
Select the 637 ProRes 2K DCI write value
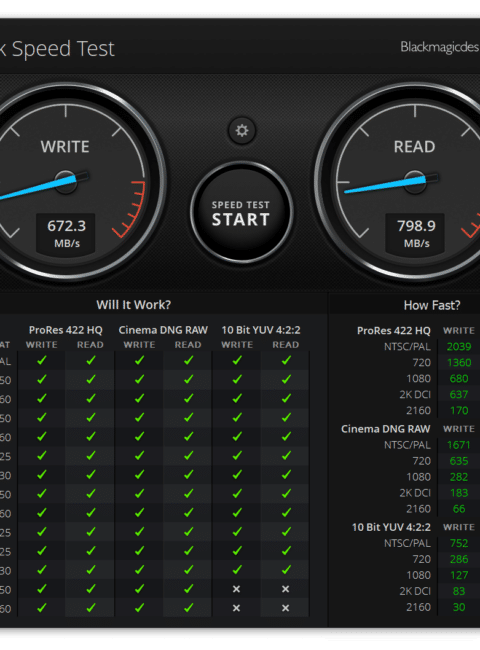(x=459, y=395)
